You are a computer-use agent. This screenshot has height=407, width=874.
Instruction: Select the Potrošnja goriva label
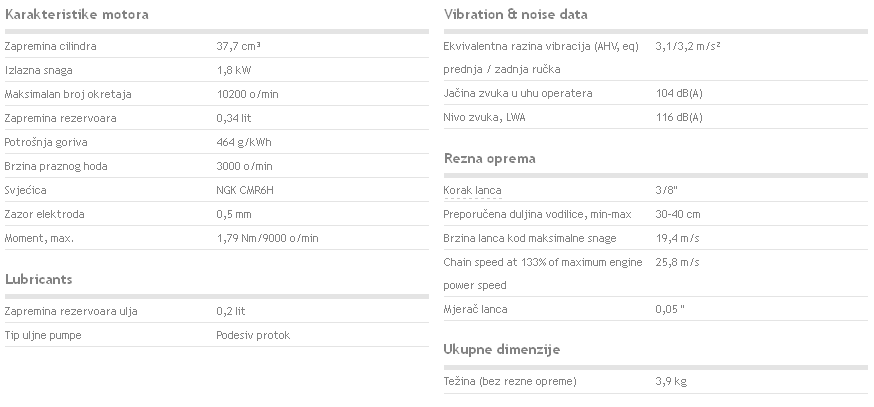(x=46, y=143)
